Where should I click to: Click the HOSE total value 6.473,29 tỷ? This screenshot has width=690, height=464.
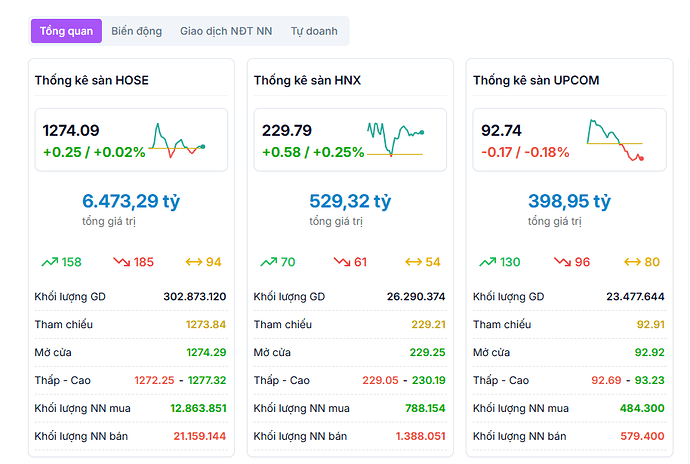(x=131, y=201)
